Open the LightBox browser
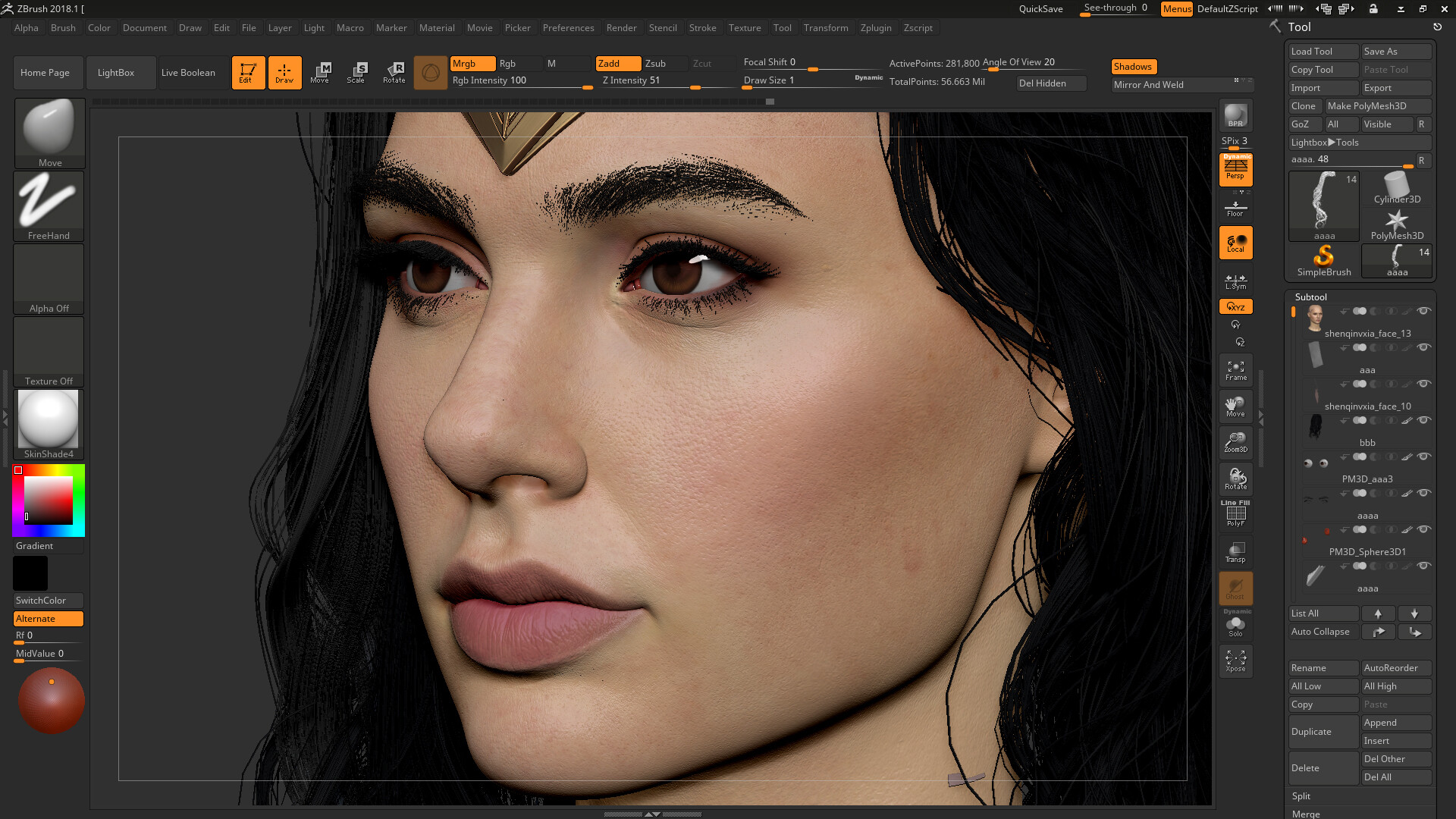 (x=121, y=73)
